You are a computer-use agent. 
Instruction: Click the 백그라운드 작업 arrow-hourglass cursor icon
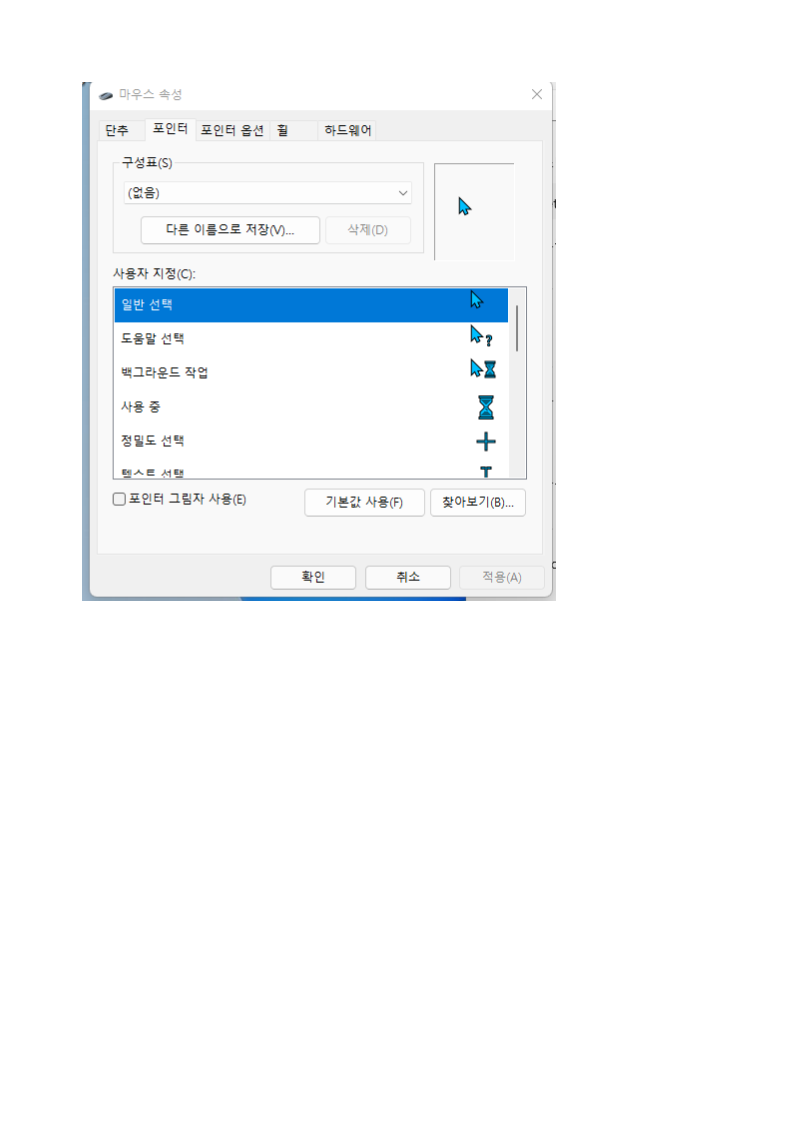(x=483, y=369)
